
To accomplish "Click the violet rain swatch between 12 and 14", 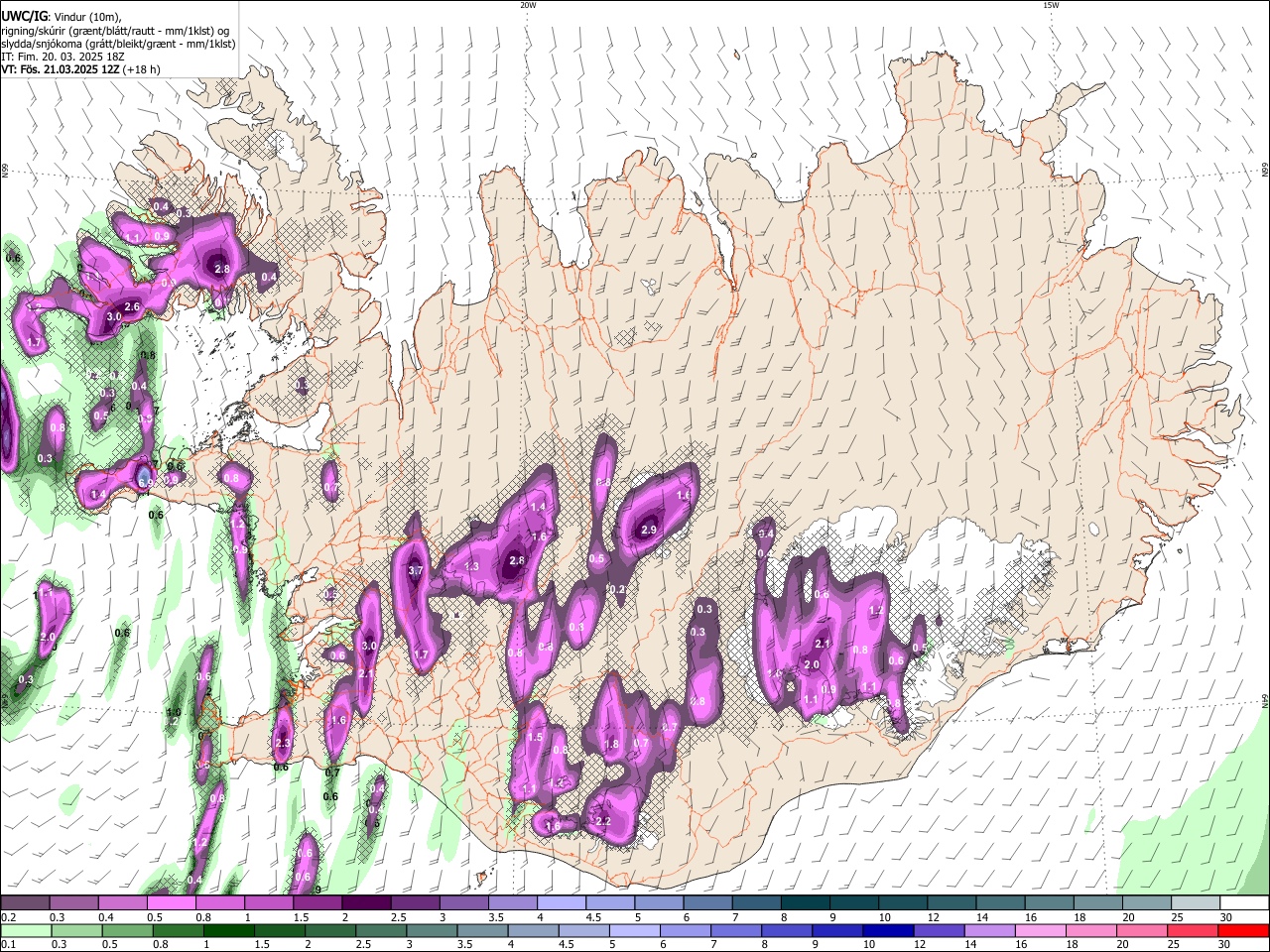I will [939, 930].
